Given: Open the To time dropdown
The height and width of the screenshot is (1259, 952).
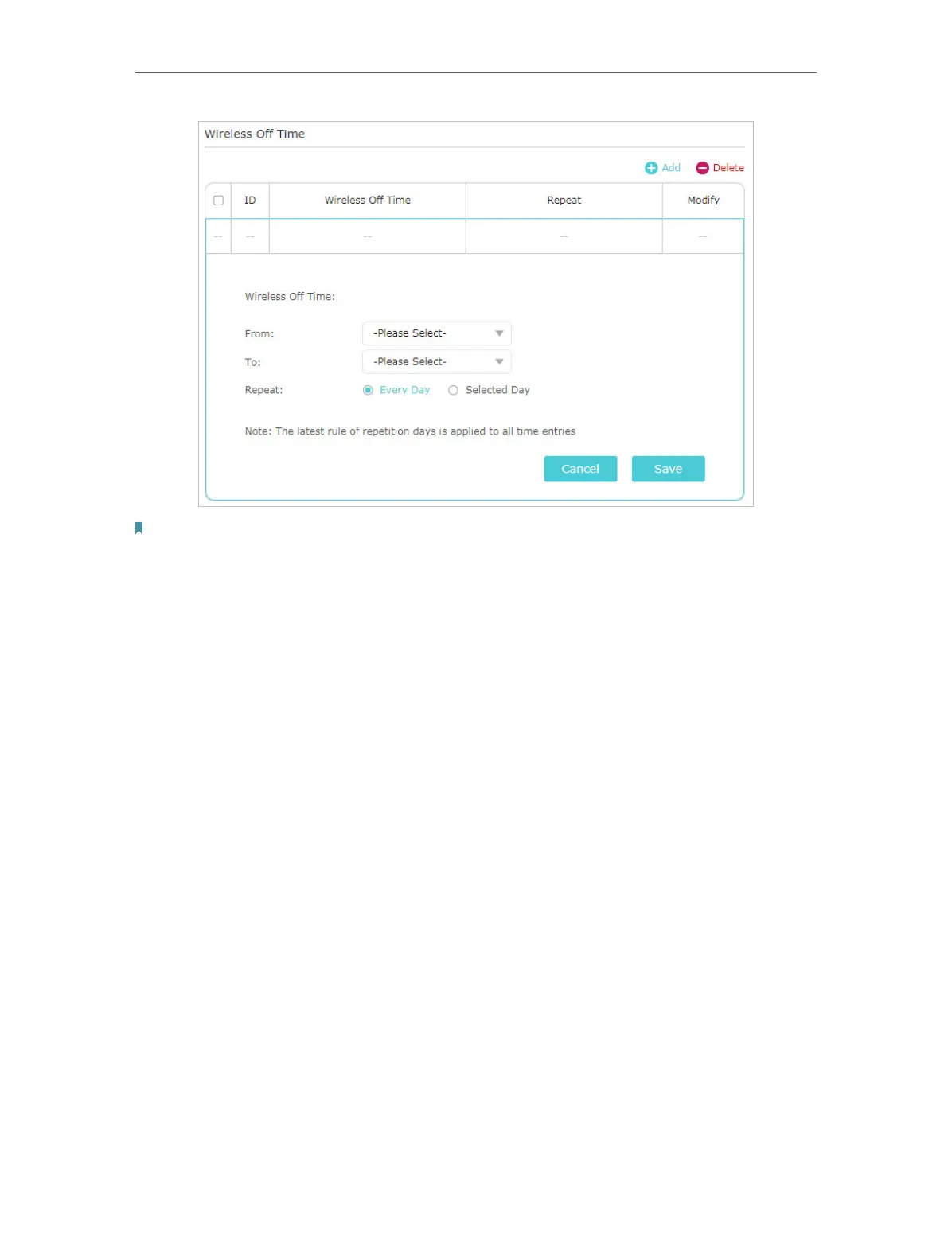Looking at the screenshot, I should click(x=436, y=362).
